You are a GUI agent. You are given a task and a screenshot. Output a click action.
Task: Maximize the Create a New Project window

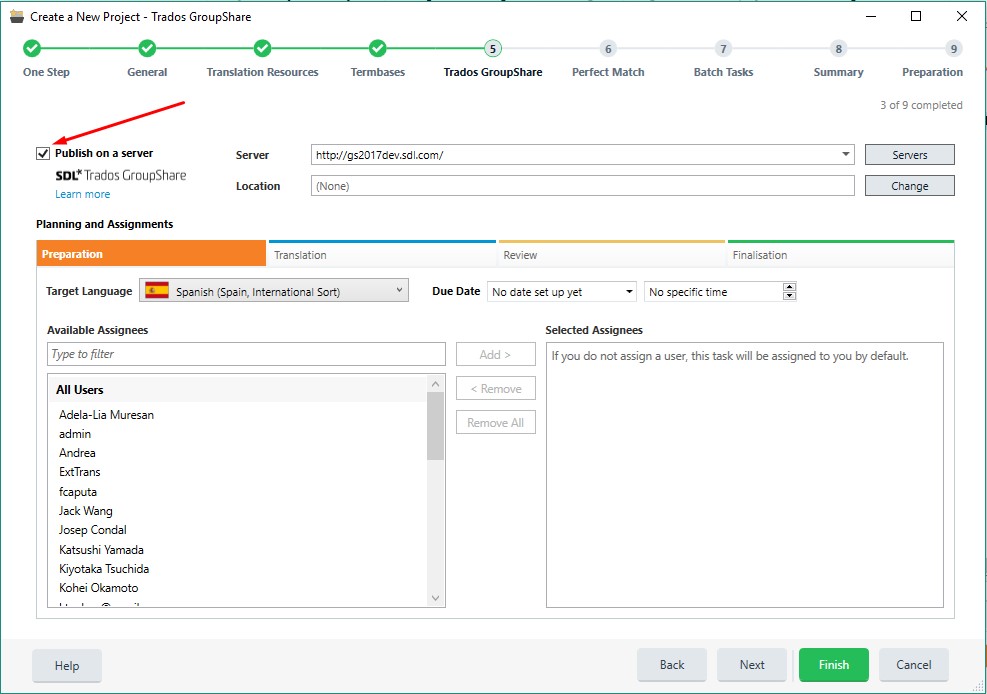916,16
